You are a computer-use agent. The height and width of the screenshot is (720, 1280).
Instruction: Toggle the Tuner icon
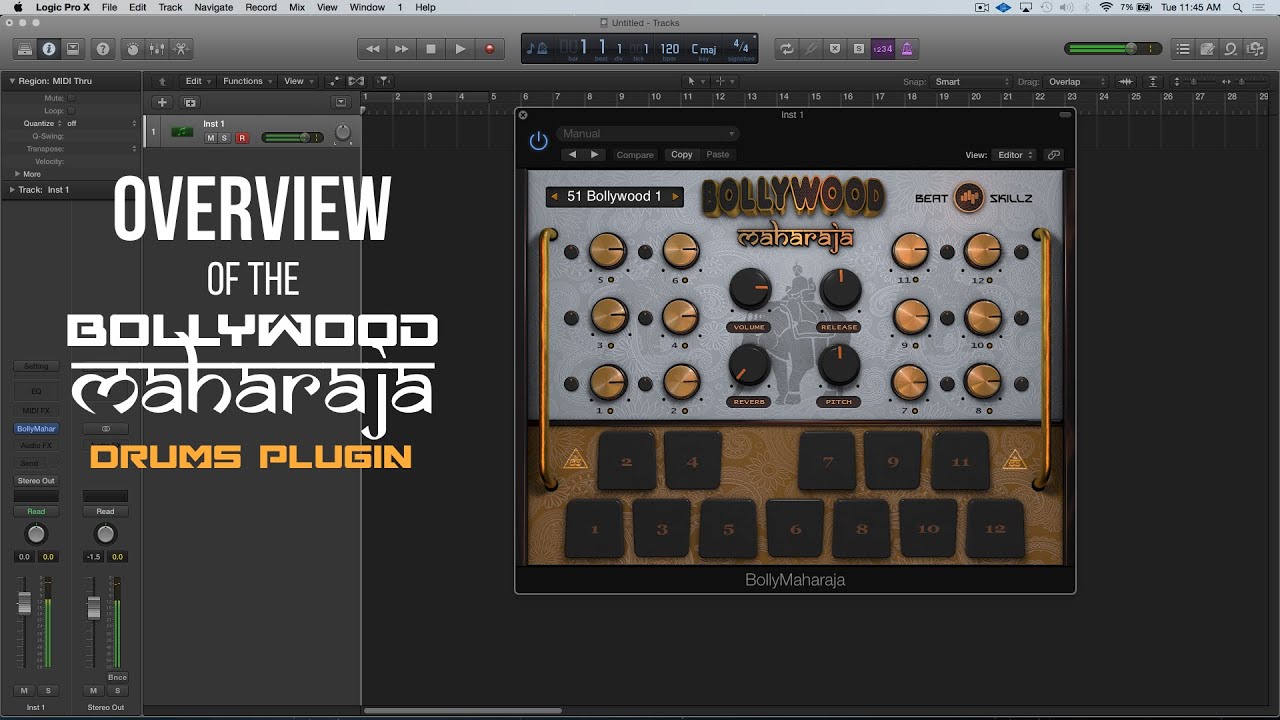[x=811, y=48]
